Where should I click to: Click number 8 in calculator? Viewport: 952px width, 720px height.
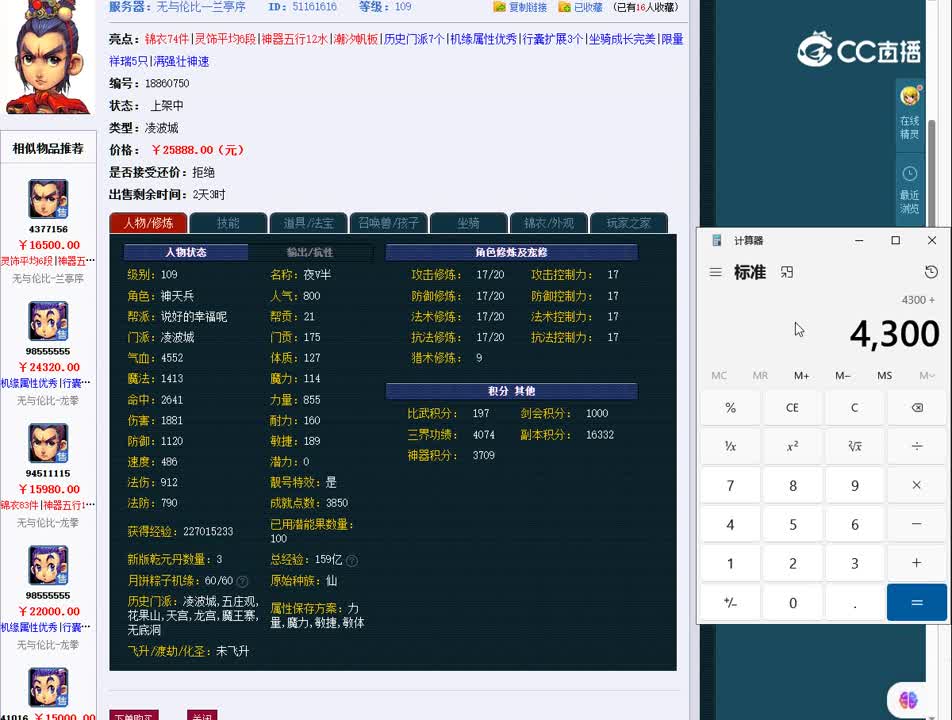pyautogui.click(x=792, y=485)
